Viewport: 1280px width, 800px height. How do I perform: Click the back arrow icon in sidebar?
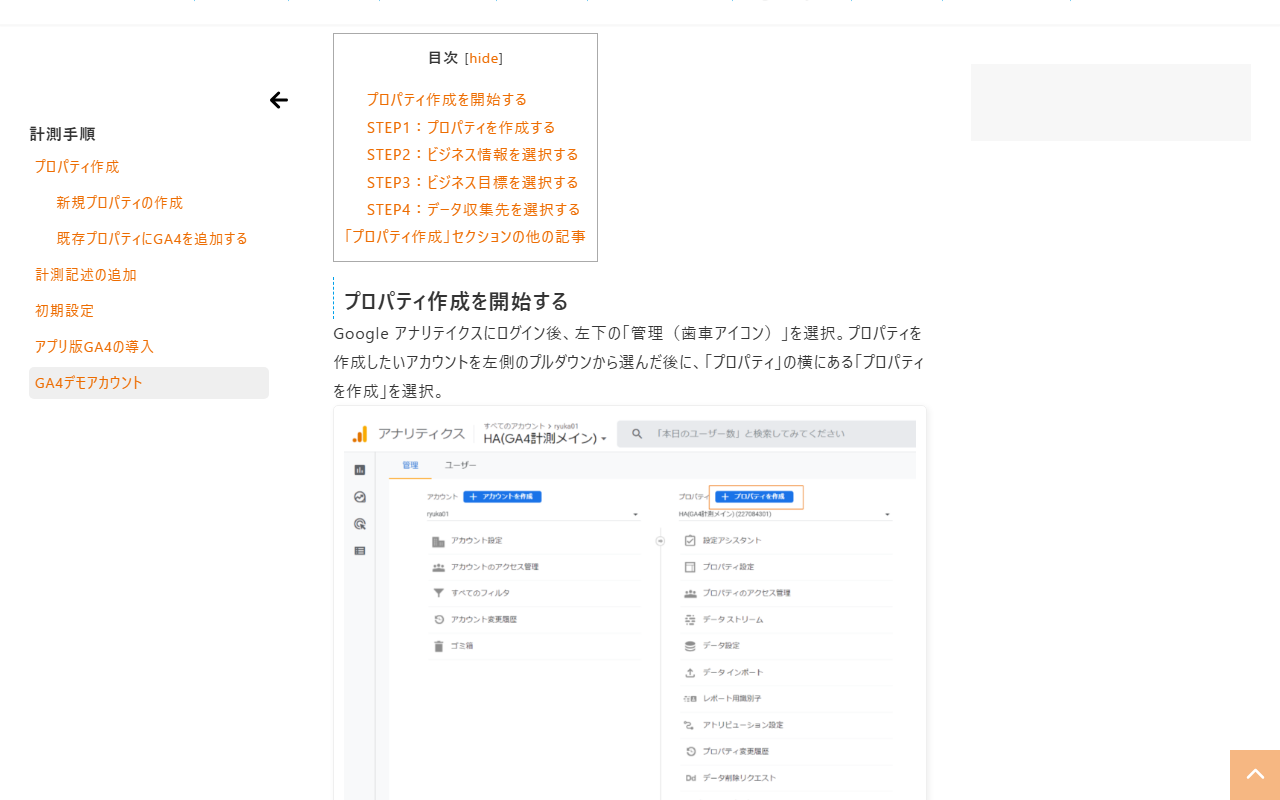pyautogui.click(x=279, y=100)
